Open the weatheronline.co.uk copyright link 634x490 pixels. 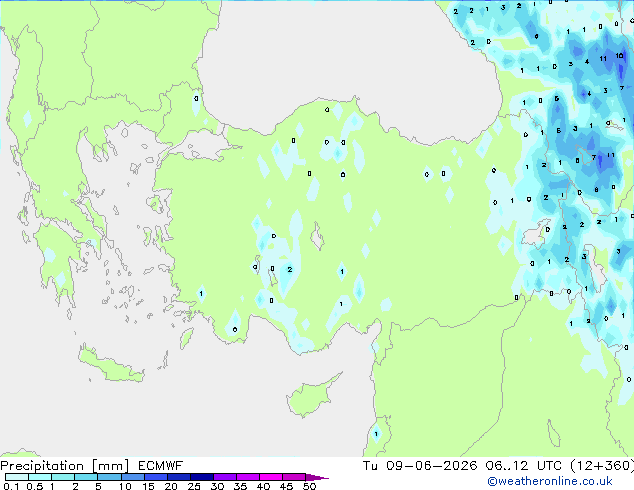549,481
